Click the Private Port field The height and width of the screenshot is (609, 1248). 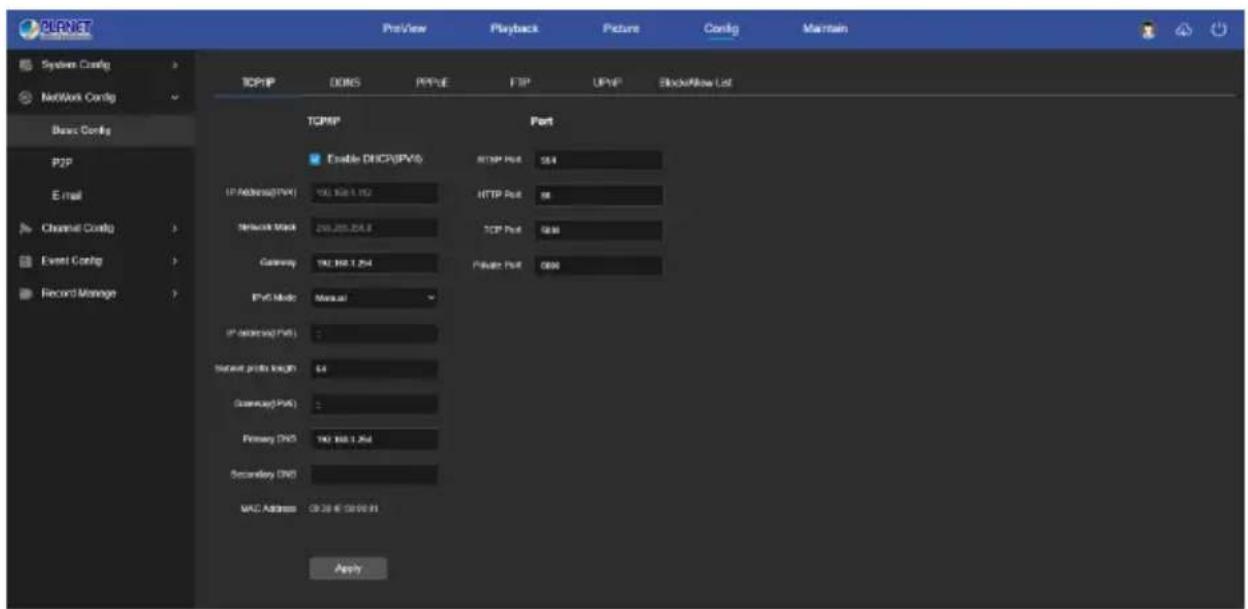pos(598,265)
